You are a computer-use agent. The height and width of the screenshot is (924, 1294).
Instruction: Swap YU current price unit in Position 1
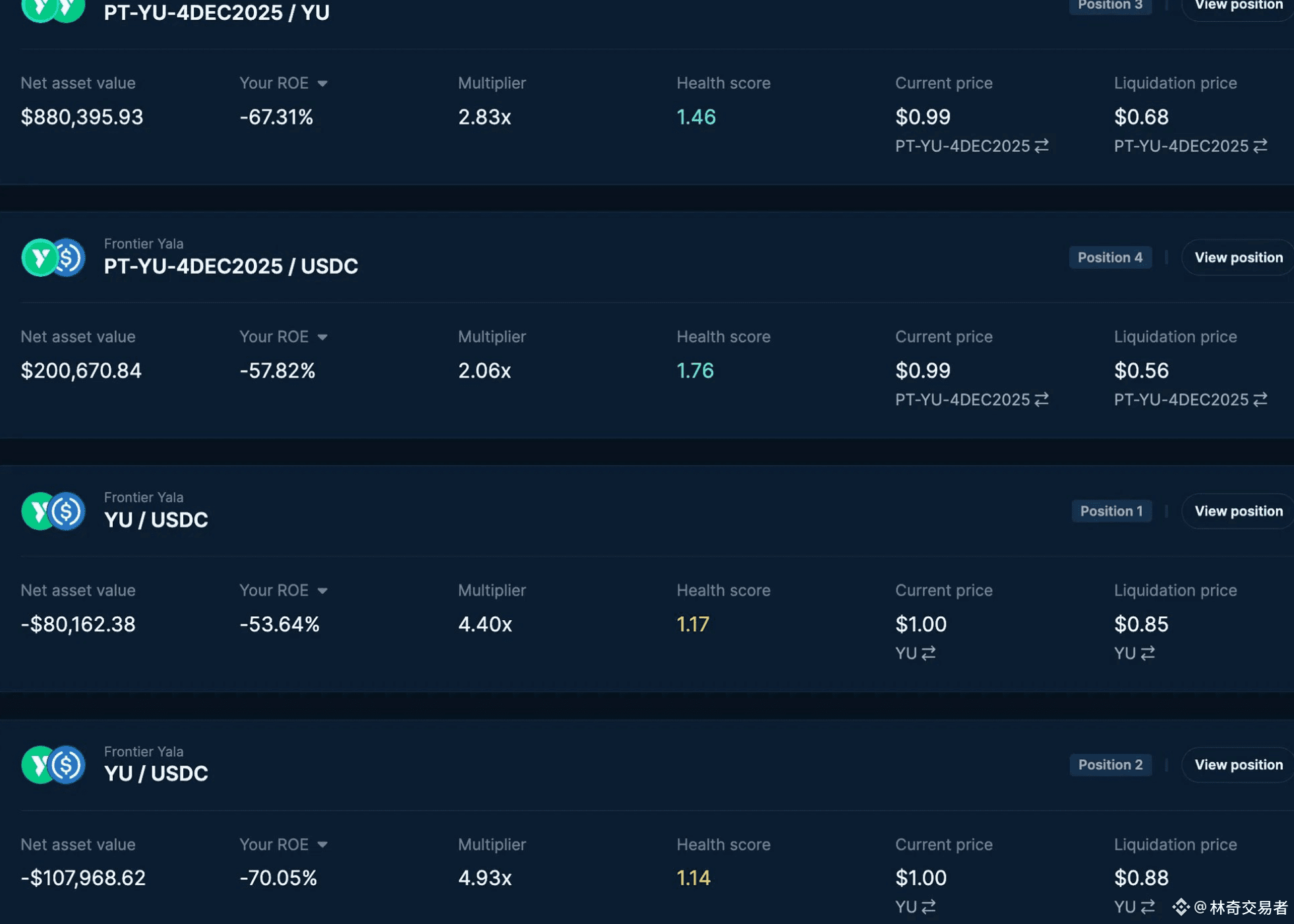coord(929,653)
